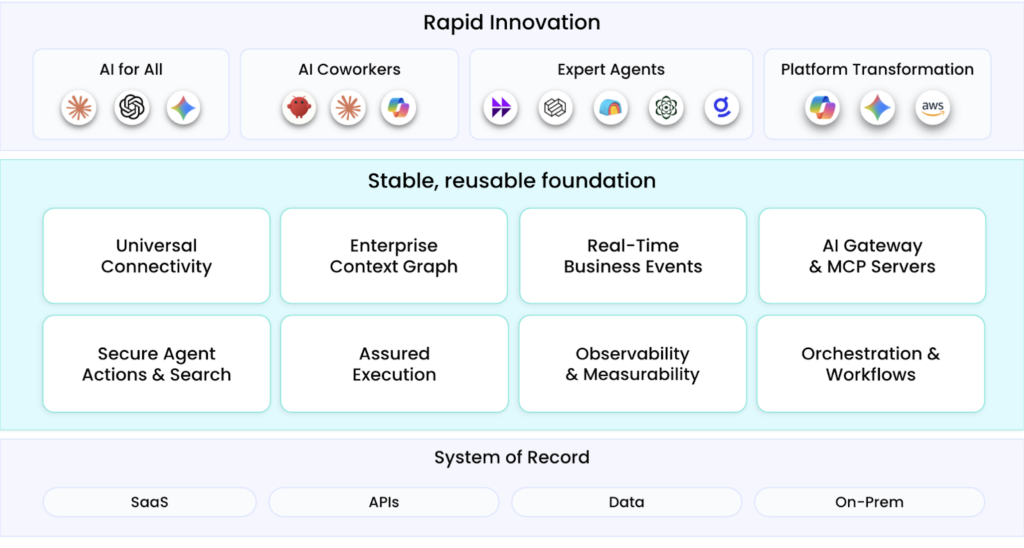The width and height of the screenshot is (1024, 548).
Task: Click the Orchestration & Workflows card
Action: (x=871, y=364)
